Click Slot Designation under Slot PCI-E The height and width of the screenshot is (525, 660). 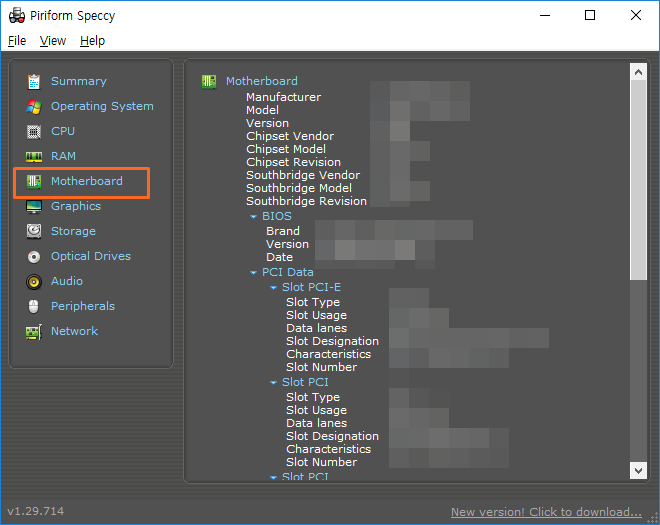[333, 341]
